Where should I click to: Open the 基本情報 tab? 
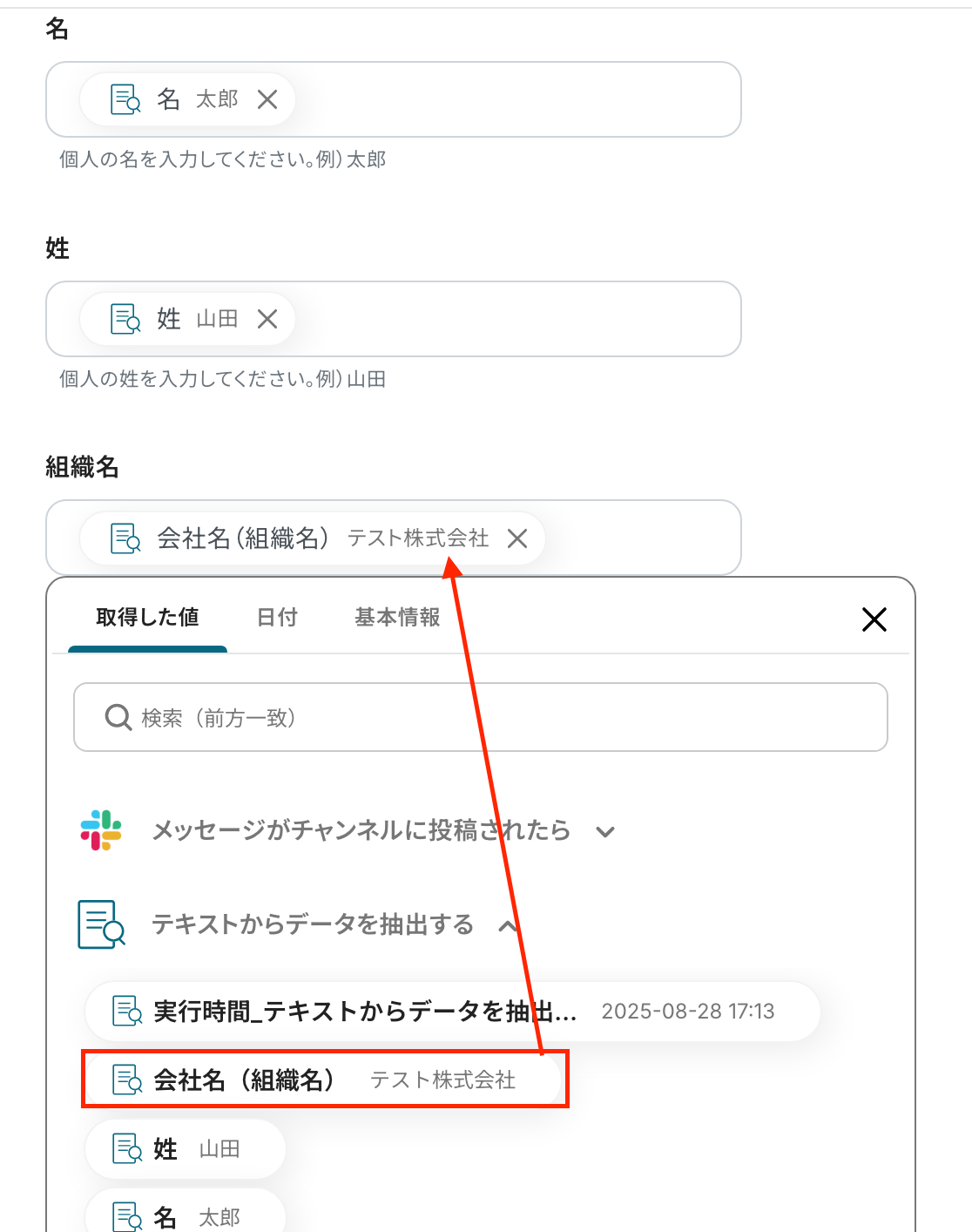397,618
